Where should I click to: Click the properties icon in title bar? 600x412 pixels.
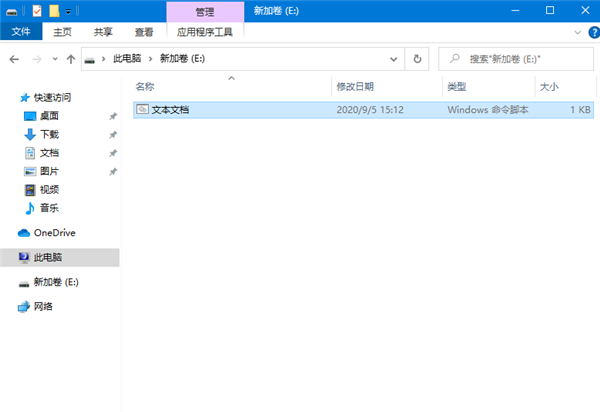37,10
